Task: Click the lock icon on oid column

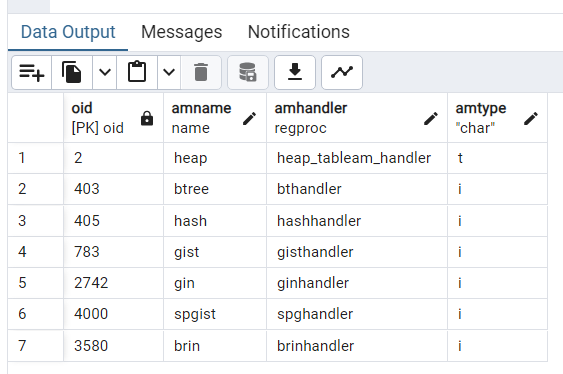Action: pos(147,118)
